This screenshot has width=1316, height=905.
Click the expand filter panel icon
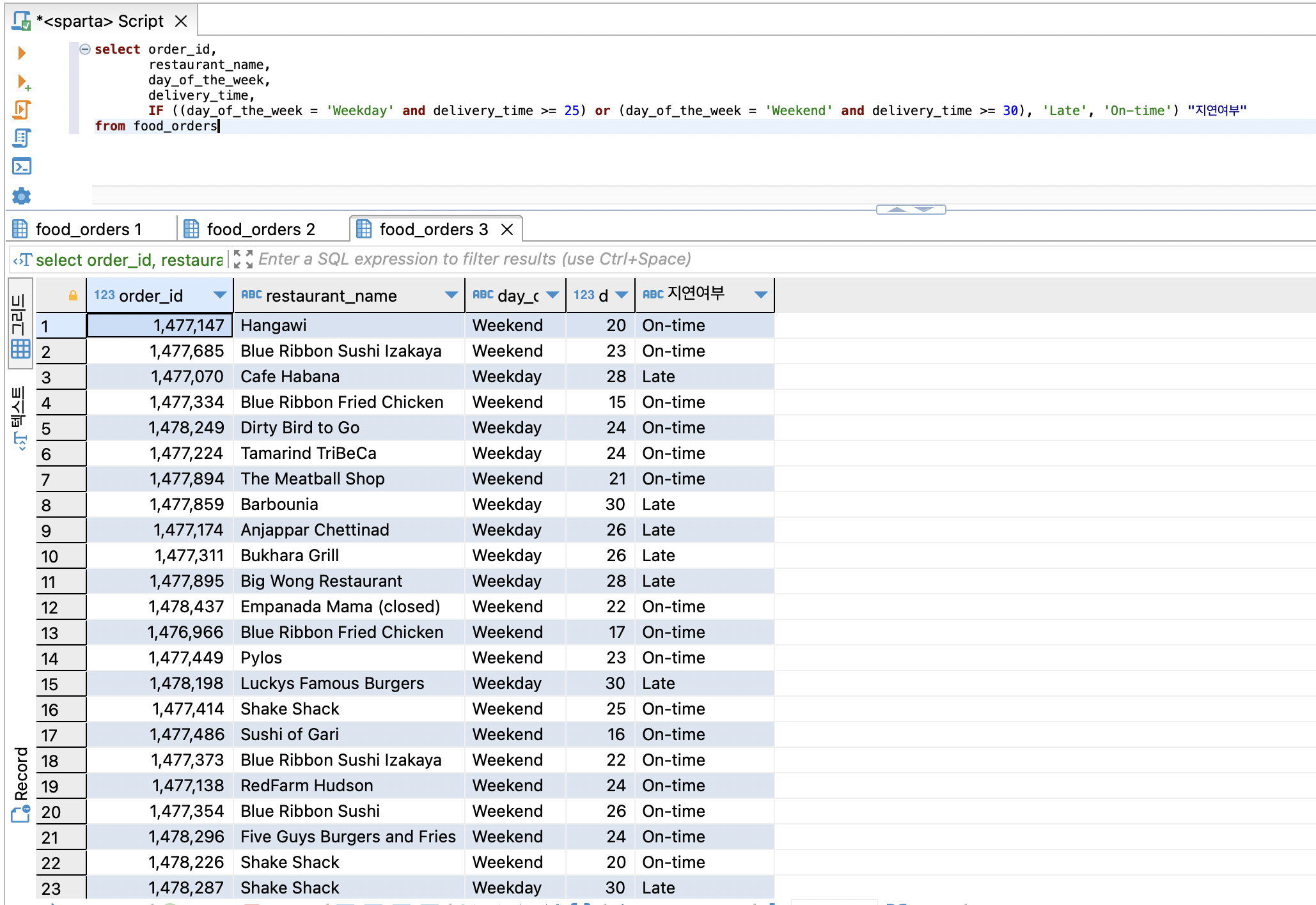[243, 259]
